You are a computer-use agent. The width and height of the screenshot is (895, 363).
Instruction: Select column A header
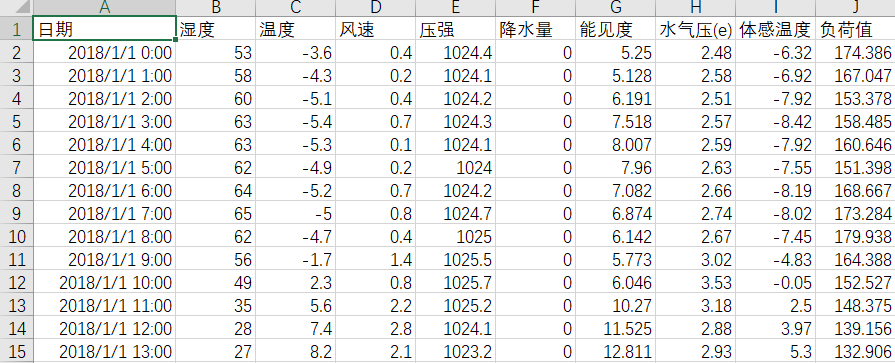point(104,8)
